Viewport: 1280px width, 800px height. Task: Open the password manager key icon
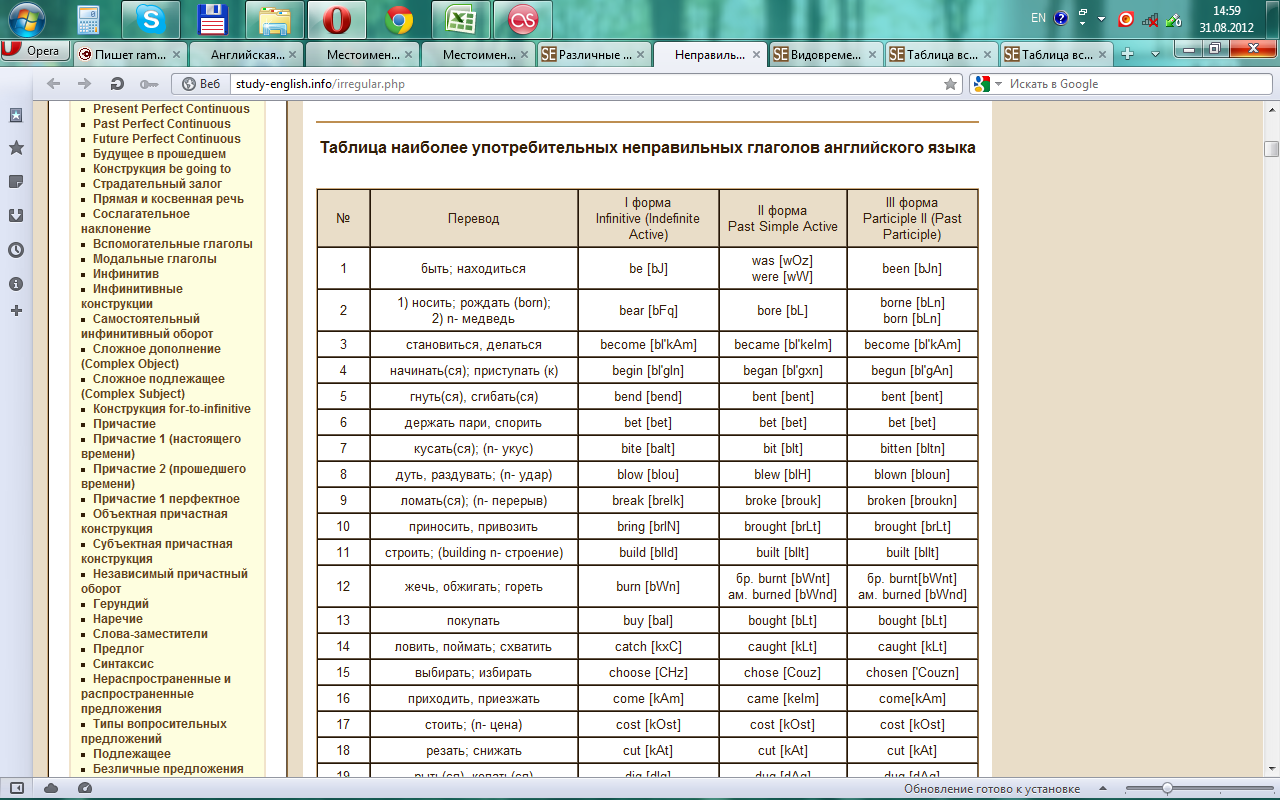pyautogui.click(x=148, y=84)
